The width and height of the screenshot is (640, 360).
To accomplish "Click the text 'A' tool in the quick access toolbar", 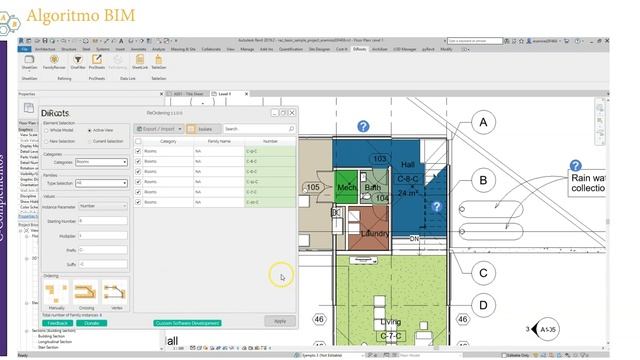I will tap(121, 41).
